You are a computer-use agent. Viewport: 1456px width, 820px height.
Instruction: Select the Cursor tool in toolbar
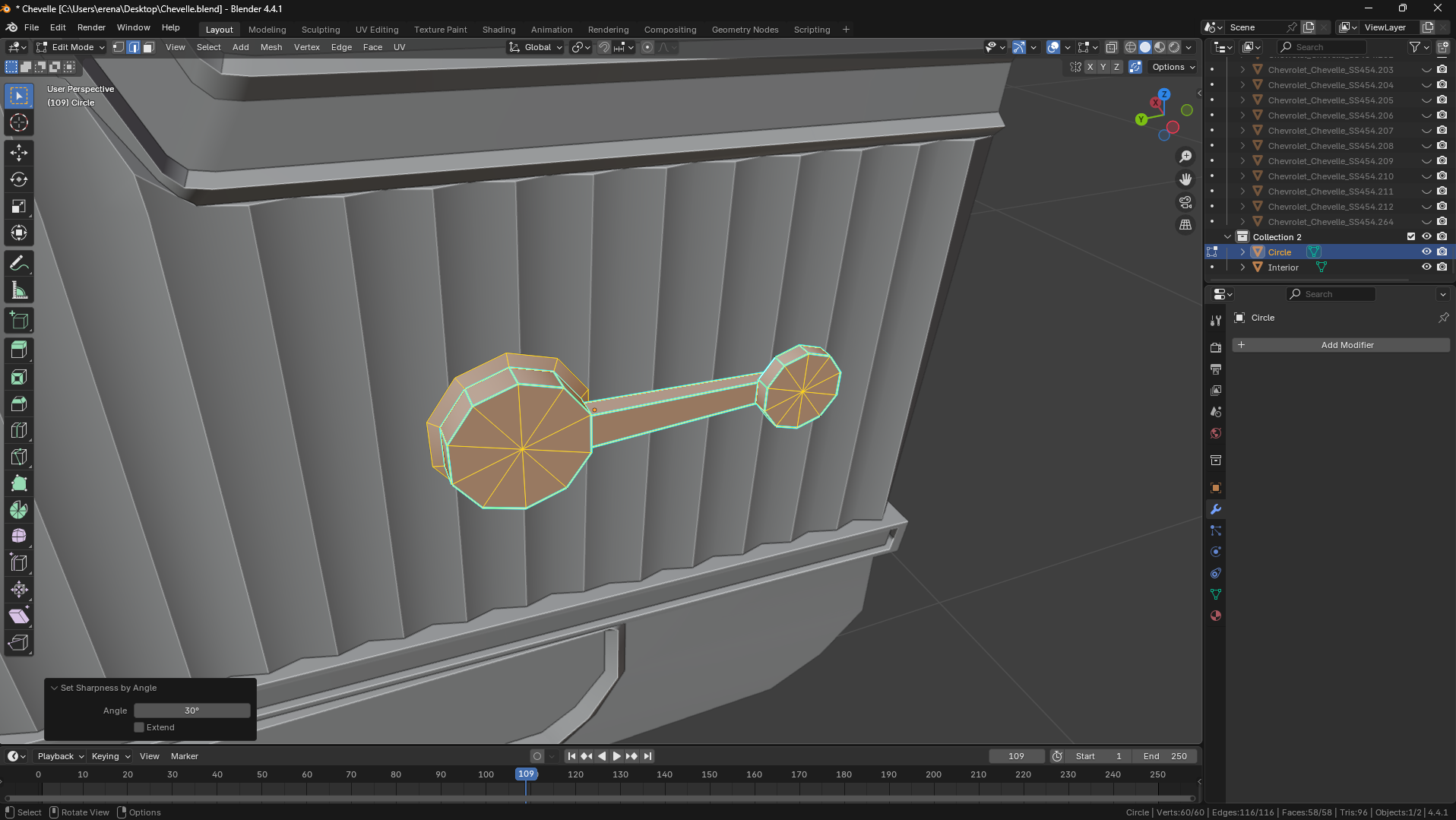tap(19, 122)
